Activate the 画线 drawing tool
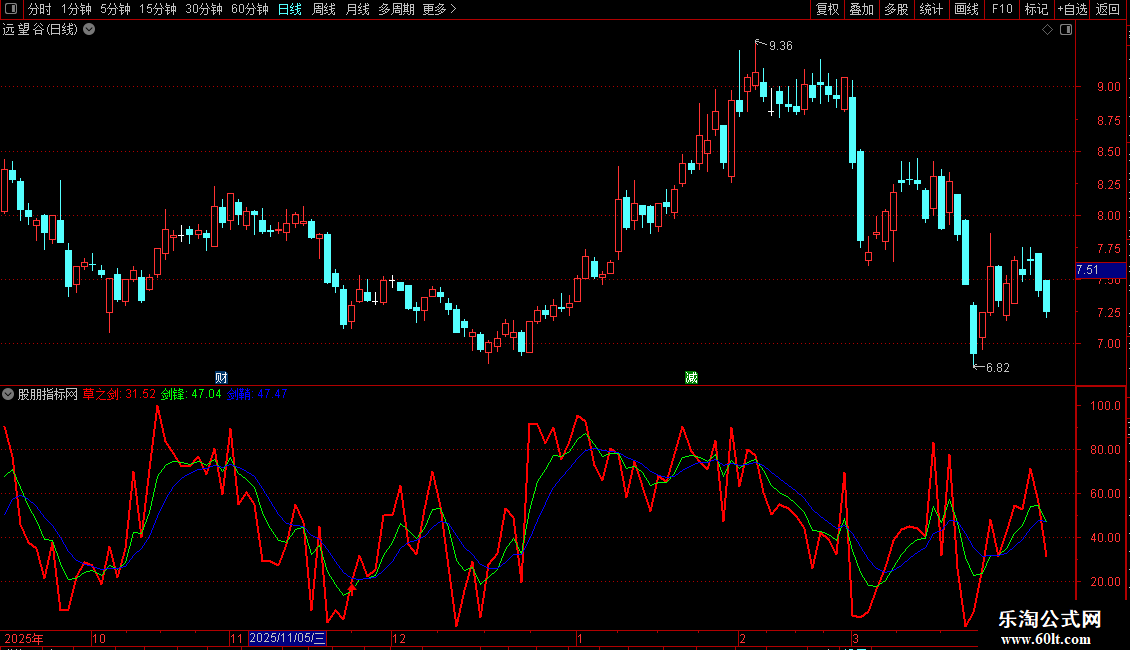This screenshot has width=1130, height=650. [966, 9]
